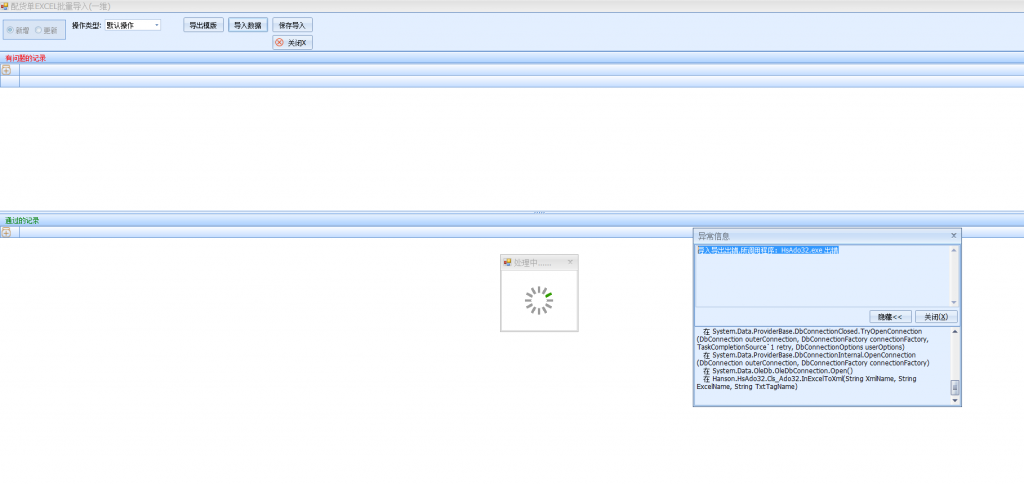Click the 导出模版 button

click(203, 25)
